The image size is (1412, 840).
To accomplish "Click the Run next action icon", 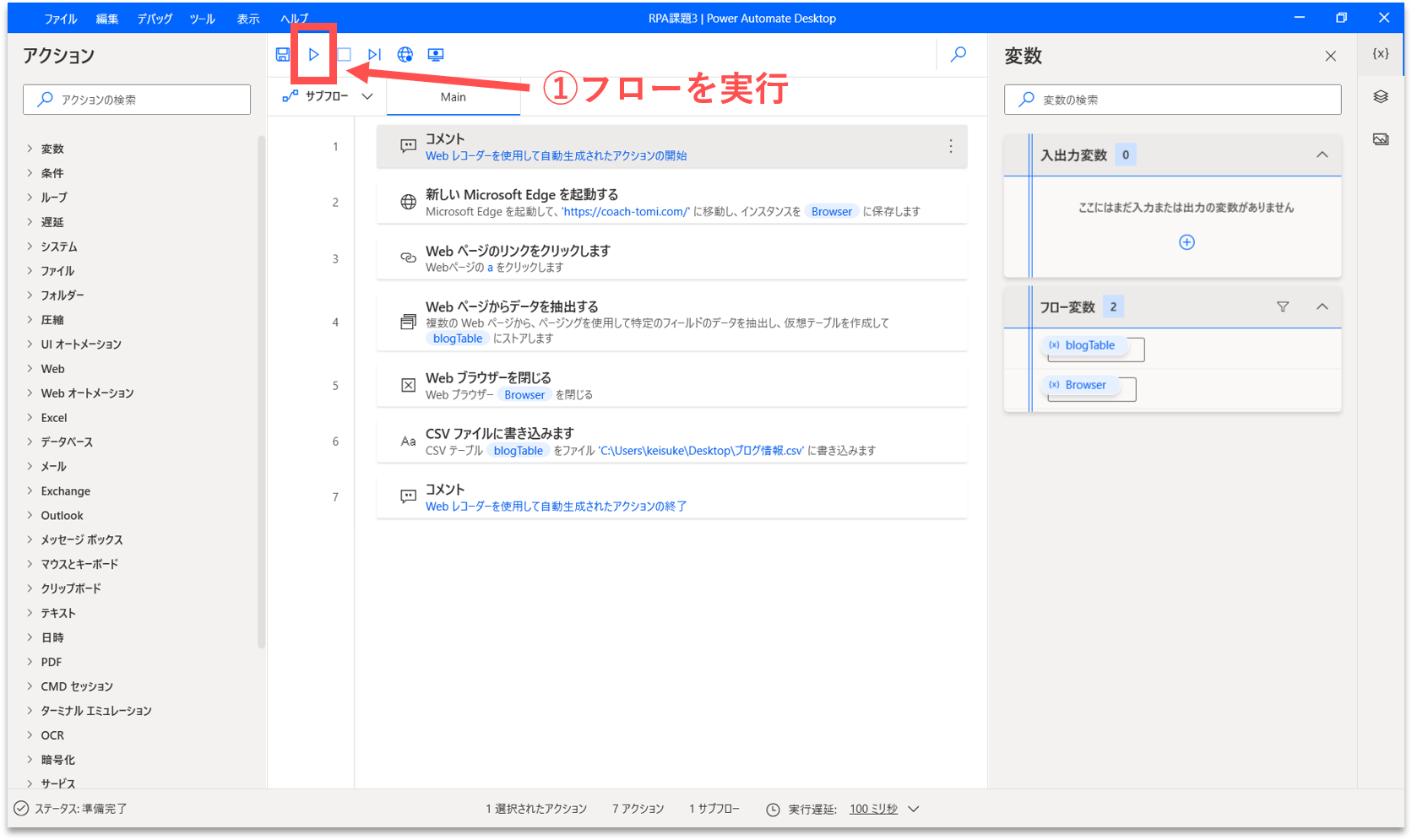I will pos(374,55).
